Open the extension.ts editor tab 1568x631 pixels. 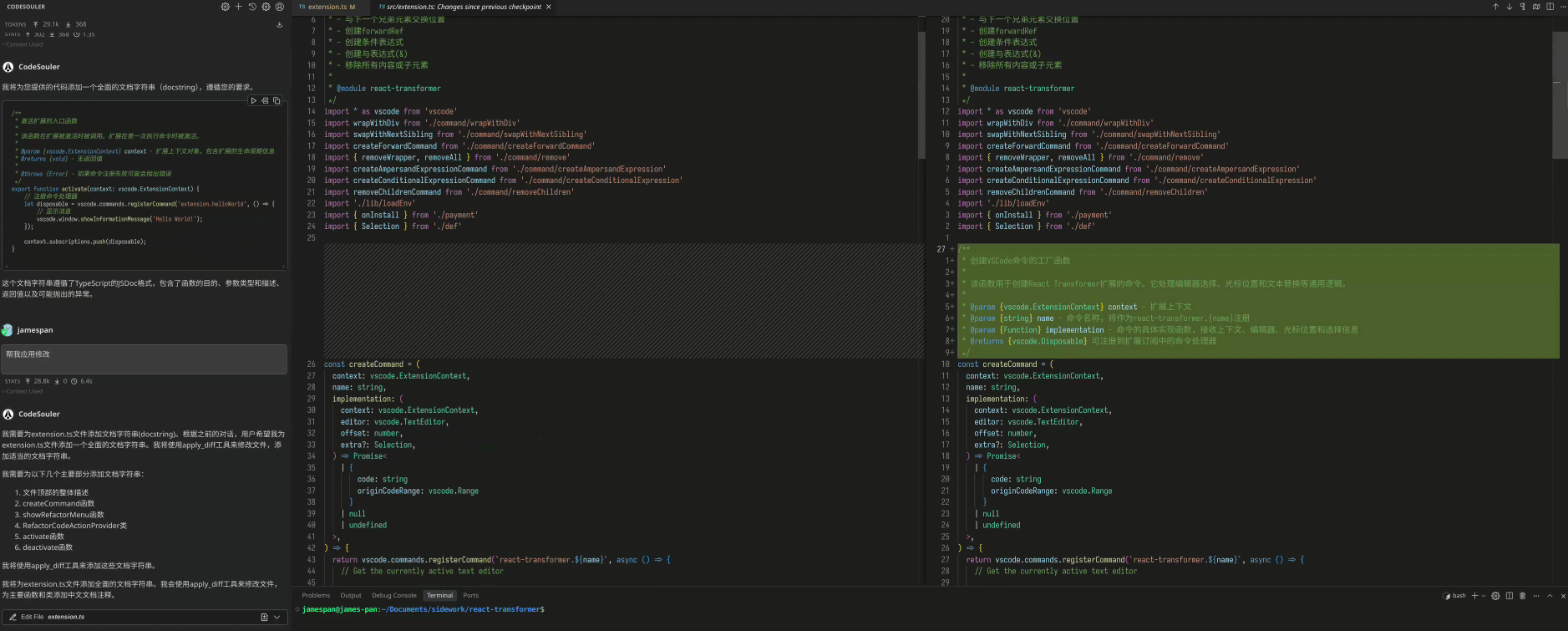(327, 7)
